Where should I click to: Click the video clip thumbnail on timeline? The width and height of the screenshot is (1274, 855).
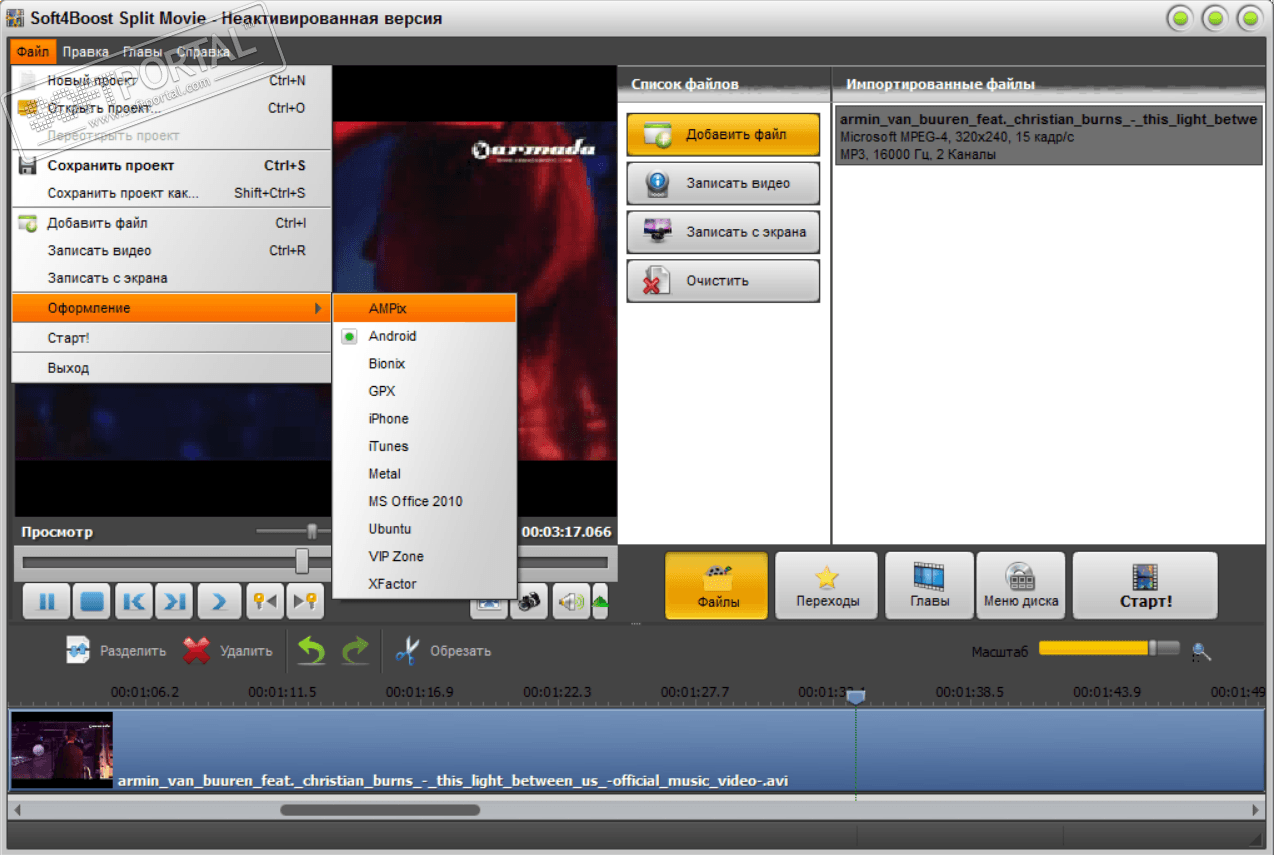62,750
